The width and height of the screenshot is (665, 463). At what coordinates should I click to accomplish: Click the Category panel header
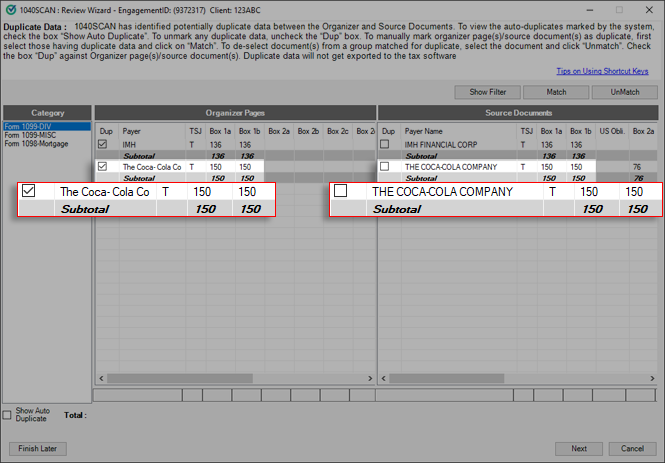tap(47, 113)
